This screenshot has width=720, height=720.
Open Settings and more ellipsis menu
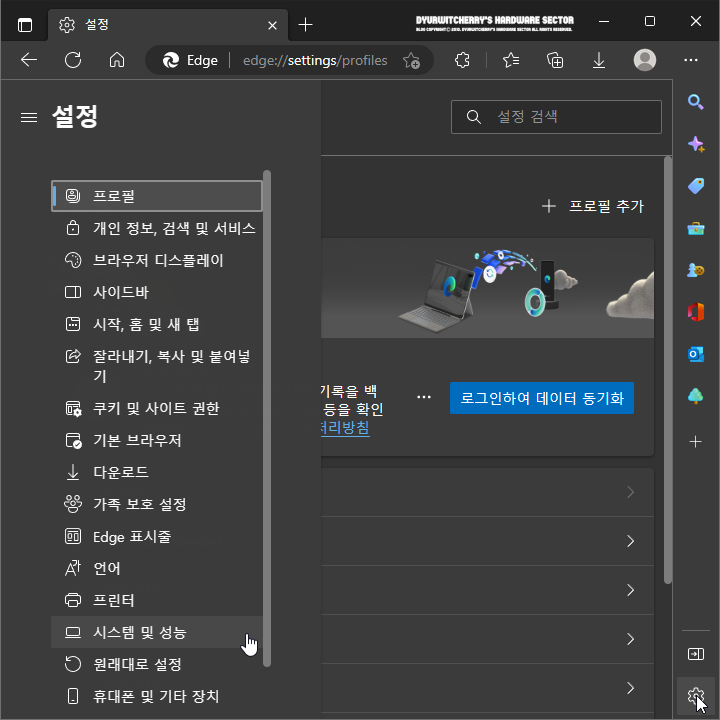(x=691, y=60)
